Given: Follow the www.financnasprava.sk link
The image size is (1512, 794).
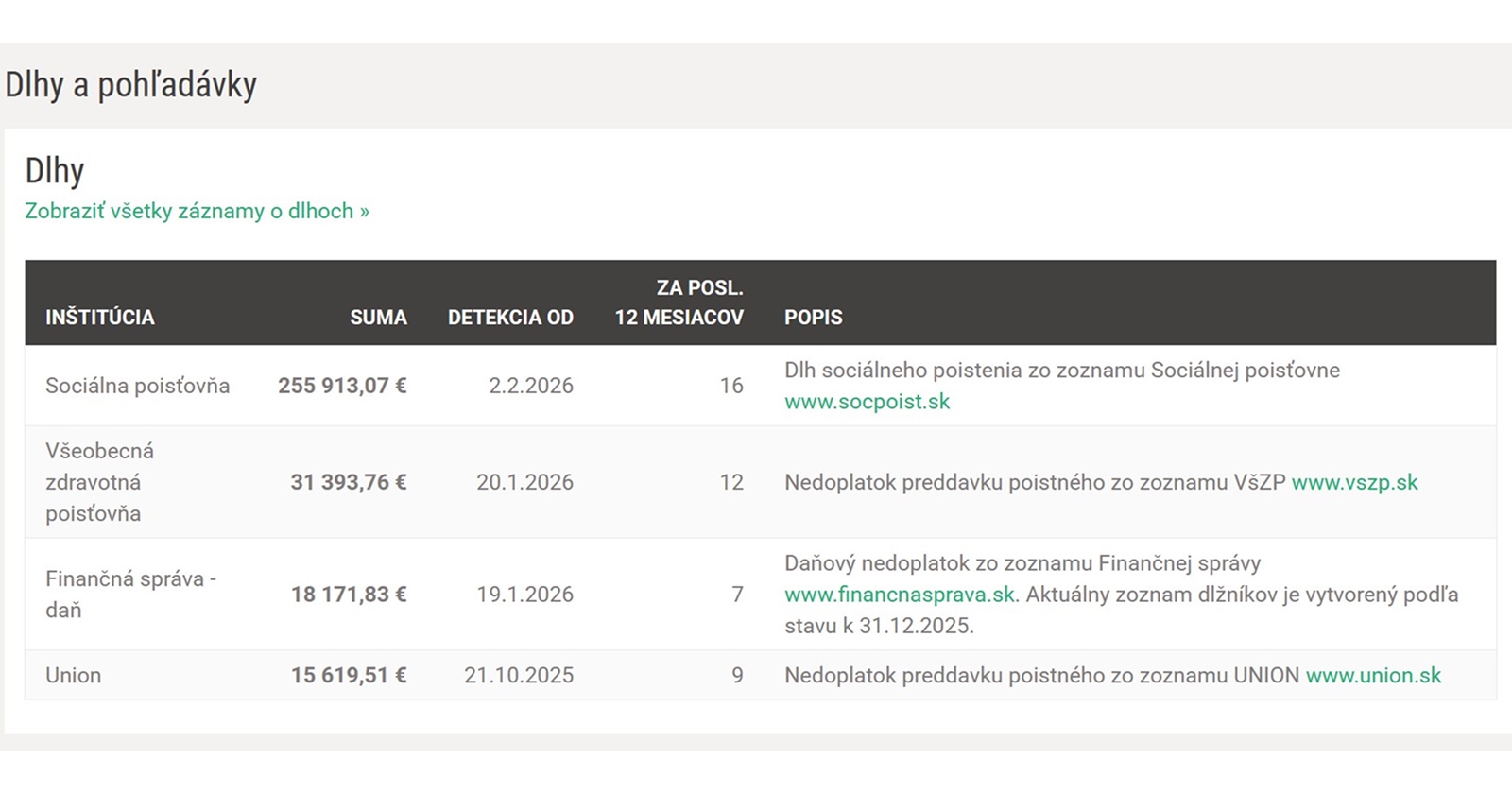Looking at the screenshot, I should [x=900, y=595].
